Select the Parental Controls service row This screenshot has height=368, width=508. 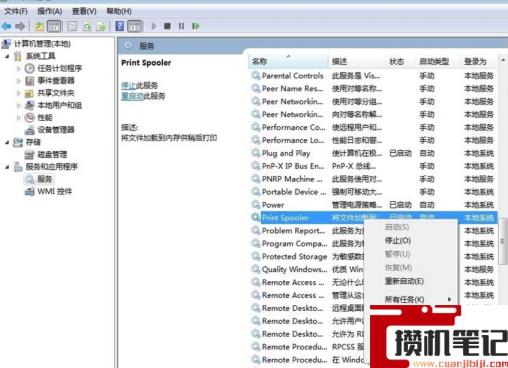[x=373, y=76]
